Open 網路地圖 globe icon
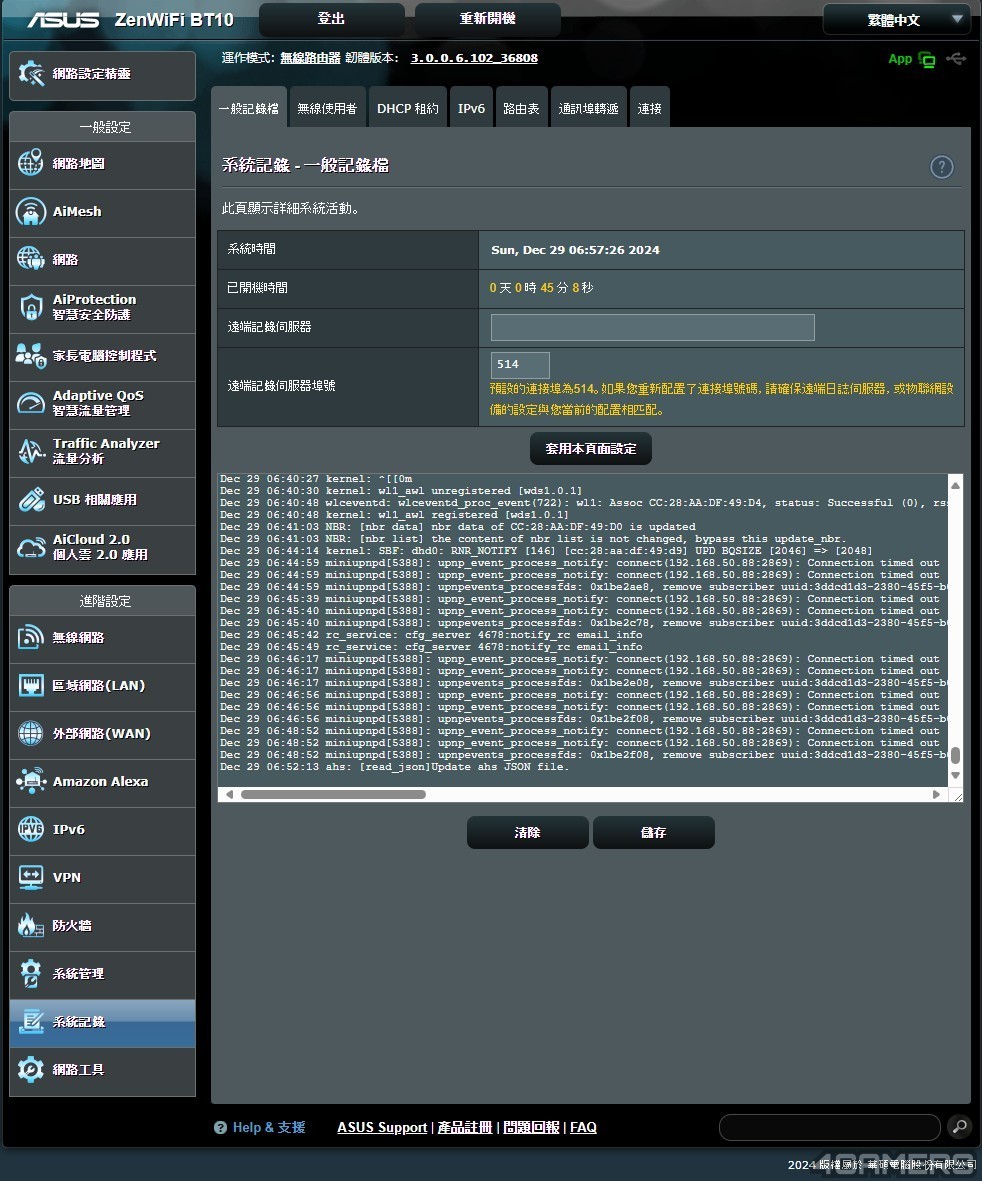The image size is (982, 1181). pyautogui.click(x=31, y=163)
